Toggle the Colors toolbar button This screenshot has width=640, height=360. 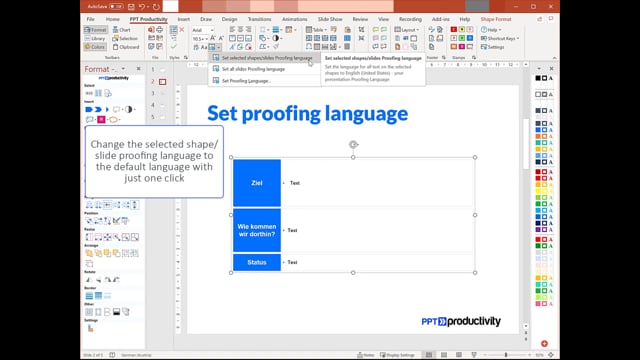(96, 47)
